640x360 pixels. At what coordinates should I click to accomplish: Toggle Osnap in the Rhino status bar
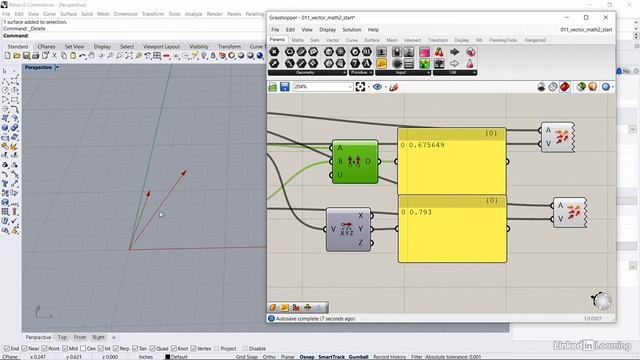[x=307, y=357]
